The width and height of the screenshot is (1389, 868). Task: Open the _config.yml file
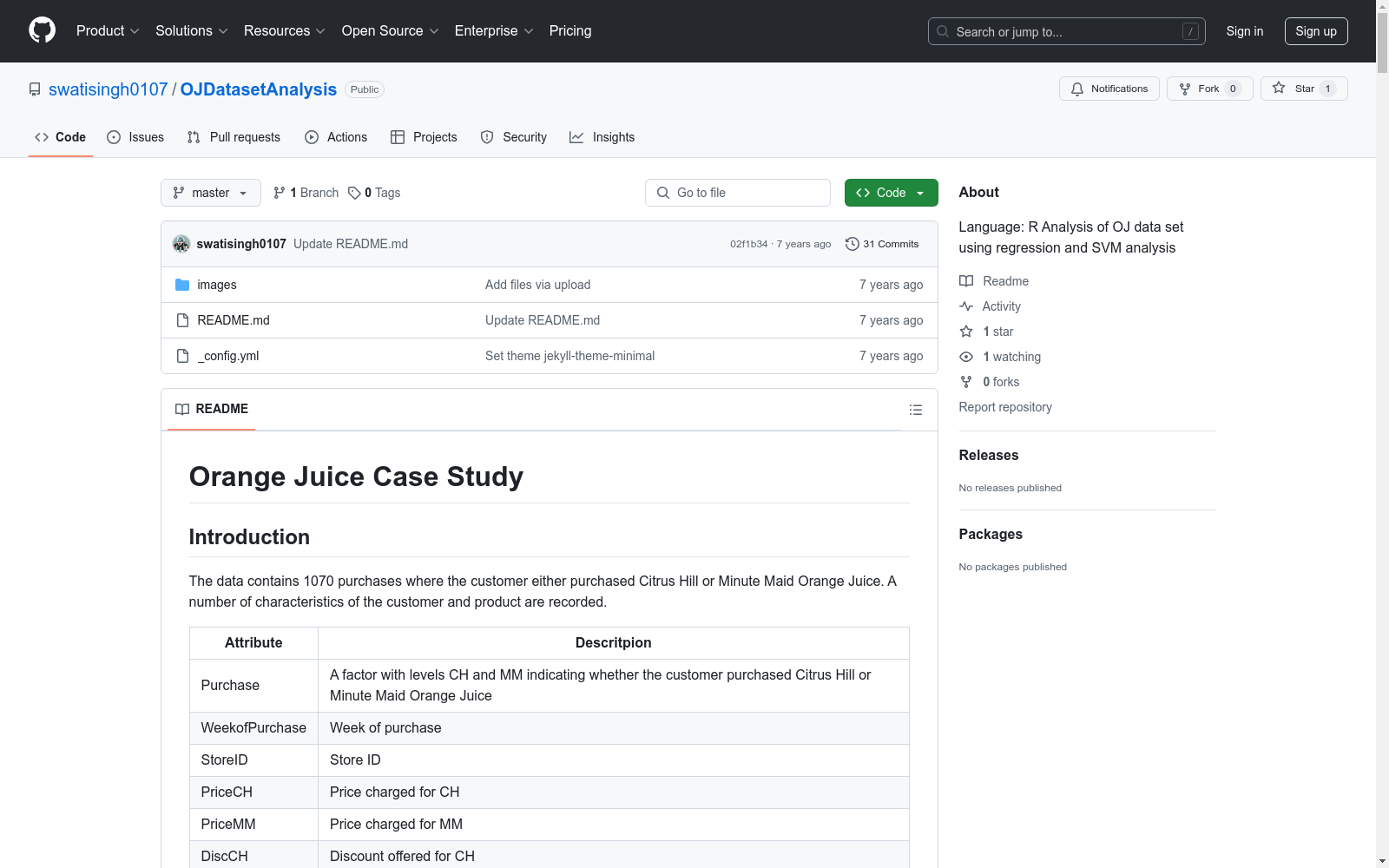pos(228,356)
